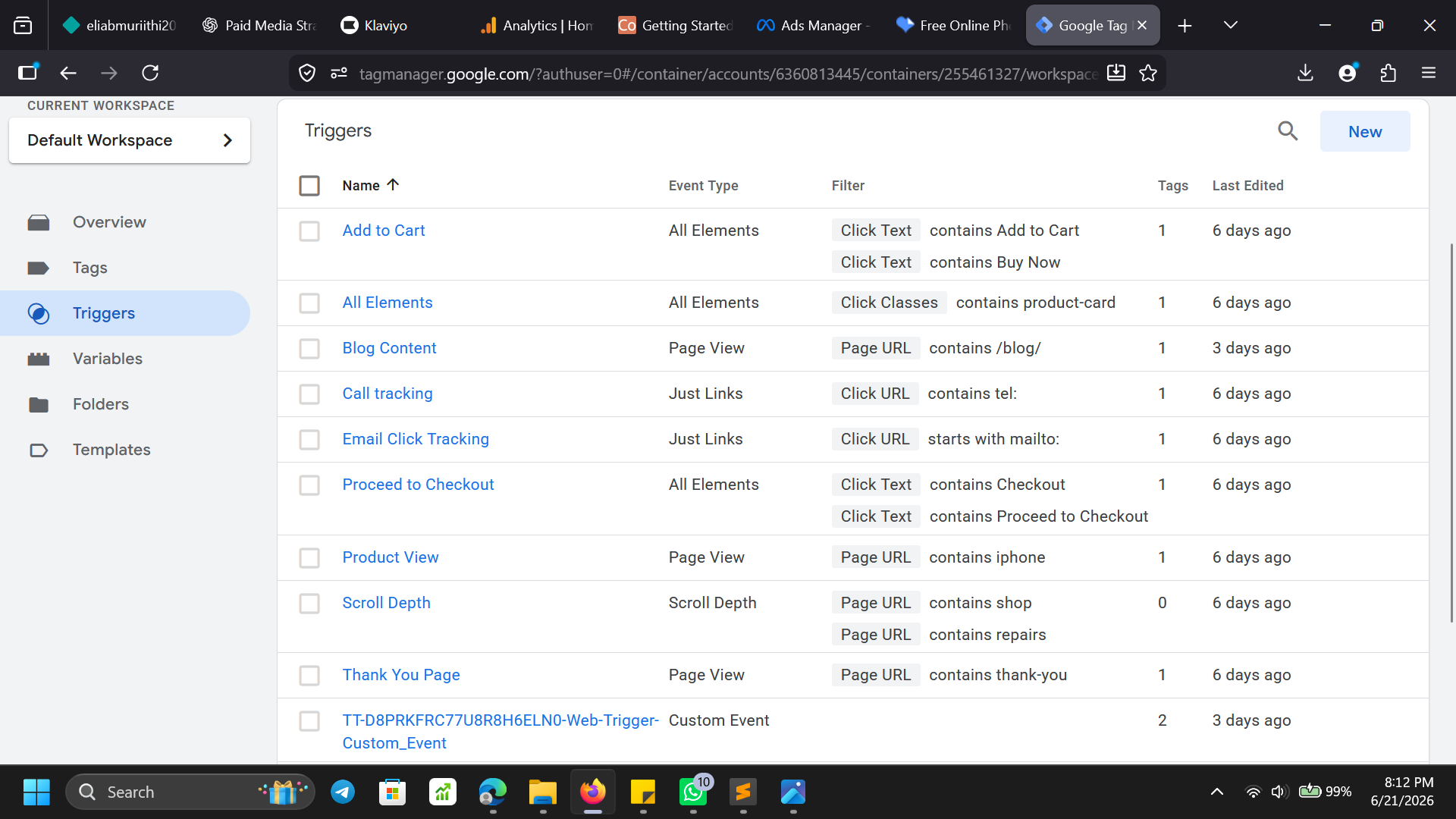Screen dimensions: 1456x819
Task: Reload the current page
Action: 150,73
